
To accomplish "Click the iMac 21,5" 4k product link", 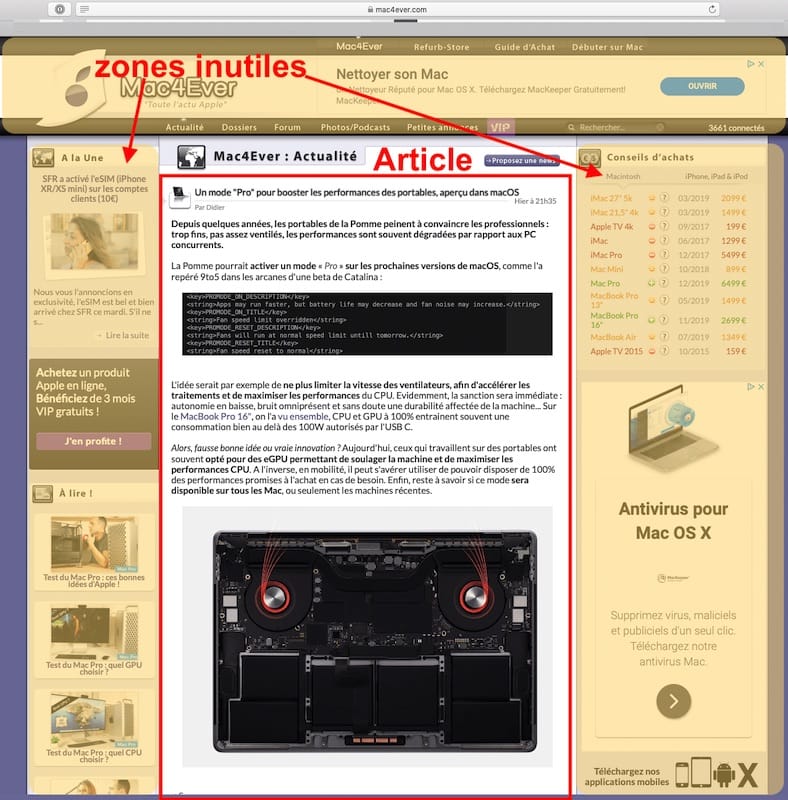I will tap(614, 212).
